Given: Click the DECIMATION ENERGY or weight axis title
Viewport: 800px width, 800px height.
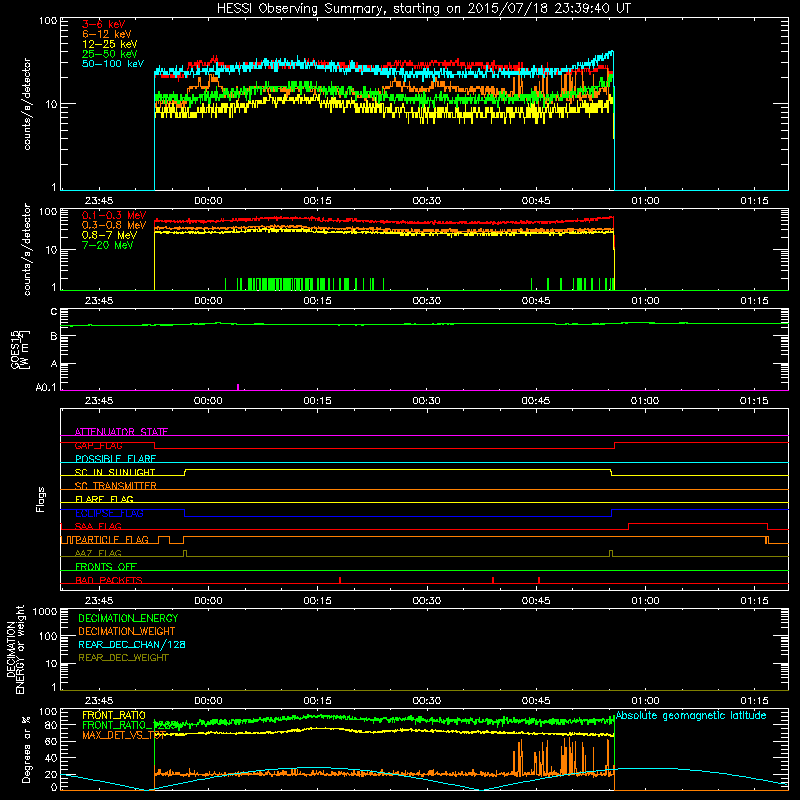Looking at the screenshot, I should [x=15, y=649].
